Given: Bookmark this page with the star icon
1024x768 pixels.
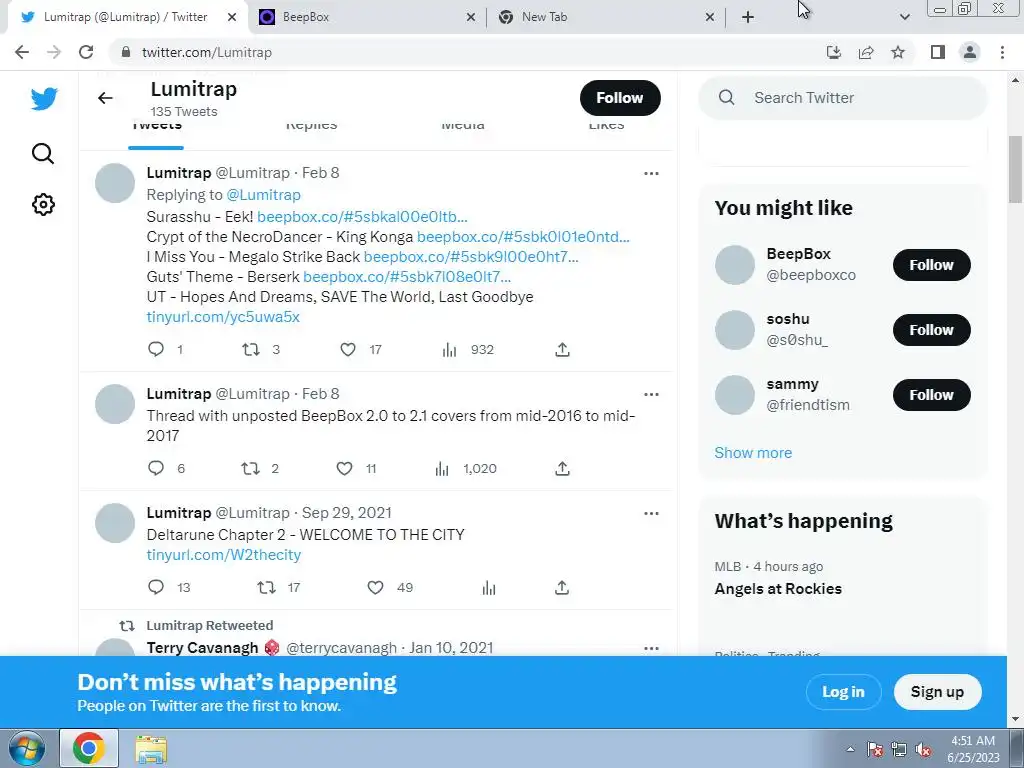Looking at the screenshot, I should pyautogui.click(x=898, y=52).
